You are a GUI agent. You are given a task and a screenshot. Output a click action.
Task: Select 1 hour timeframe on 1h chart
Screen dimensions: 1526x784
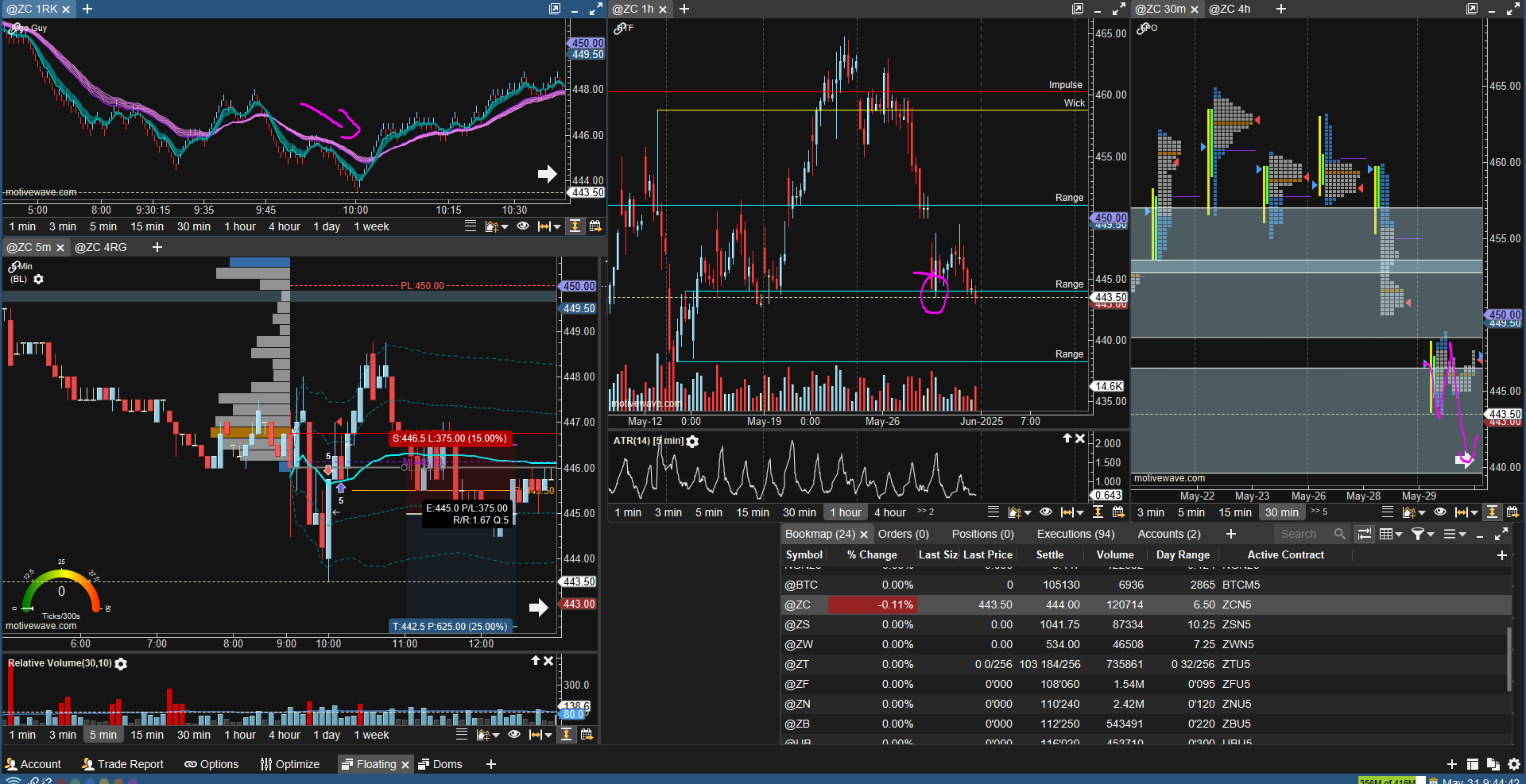pyautogui.click(x=846, y=512)
